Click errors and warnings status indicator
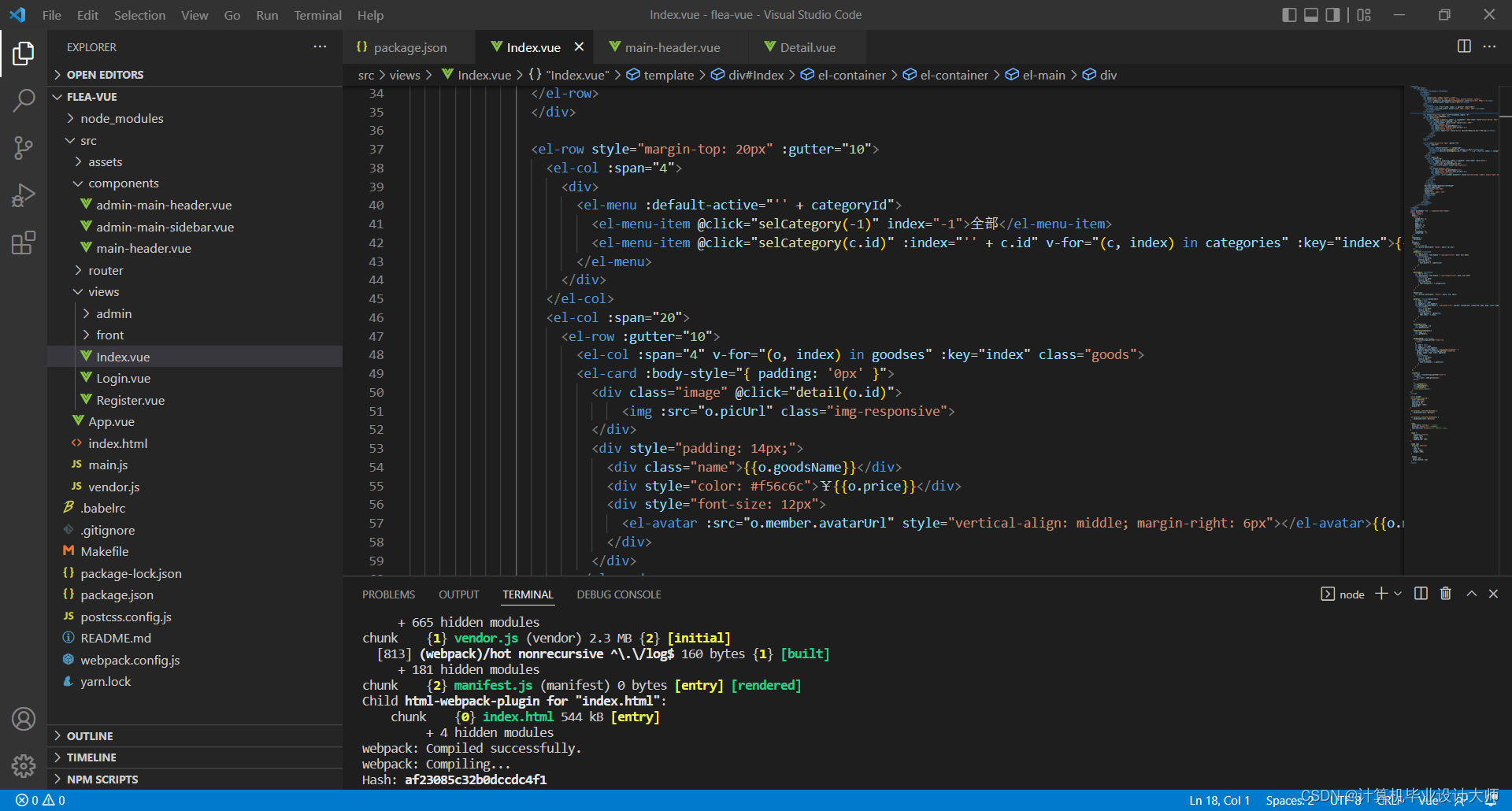The height and width of the screenshot is (811, 1512). point(41,800)
